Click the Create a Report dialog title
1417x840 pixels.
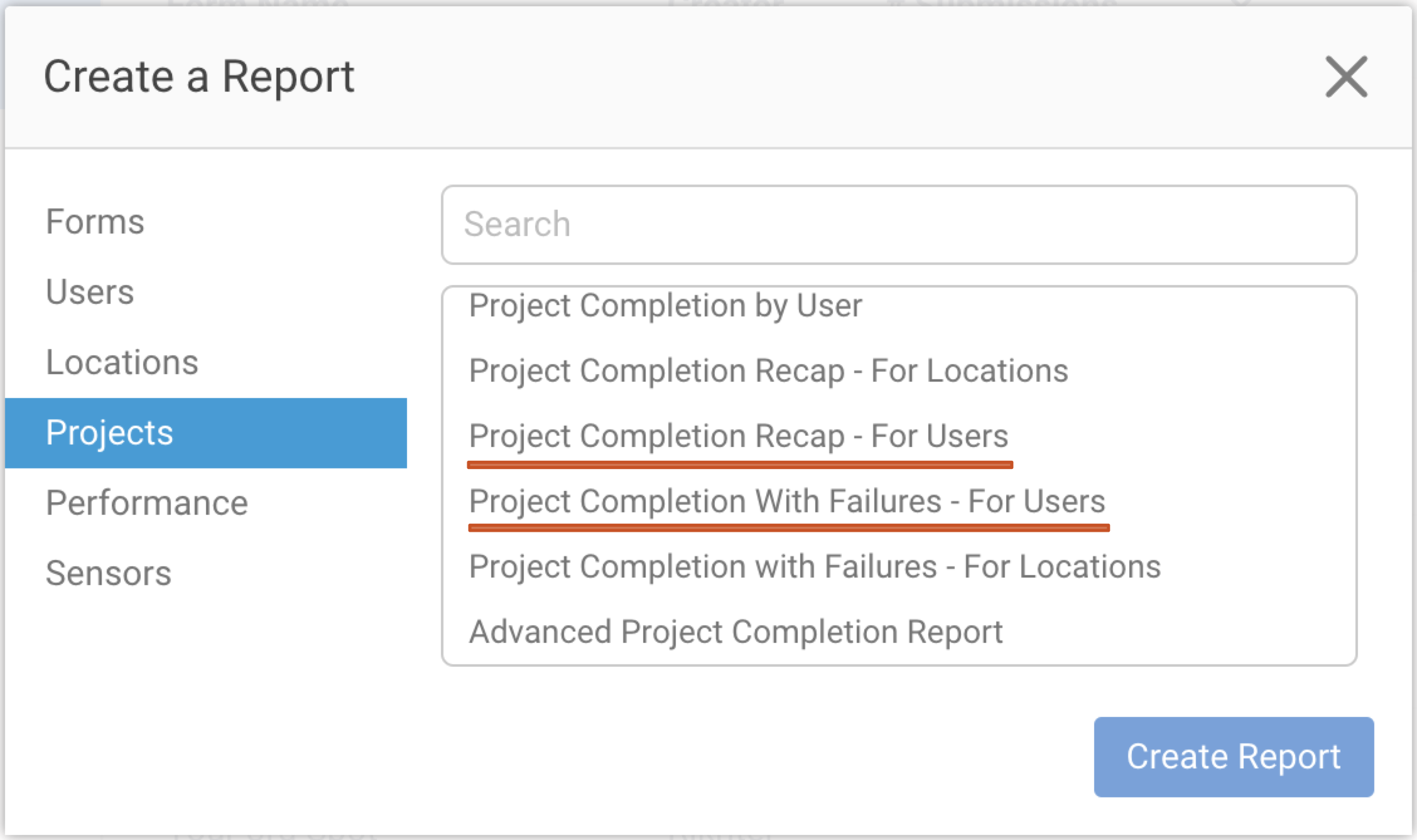200,77
